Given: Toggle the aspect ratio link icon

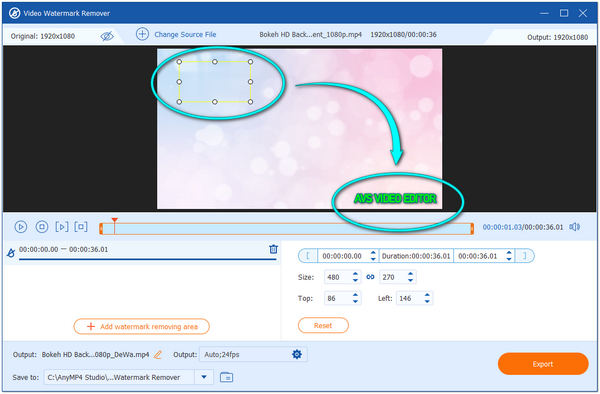Looking at the screenshot, I should (x=370, y=277).
